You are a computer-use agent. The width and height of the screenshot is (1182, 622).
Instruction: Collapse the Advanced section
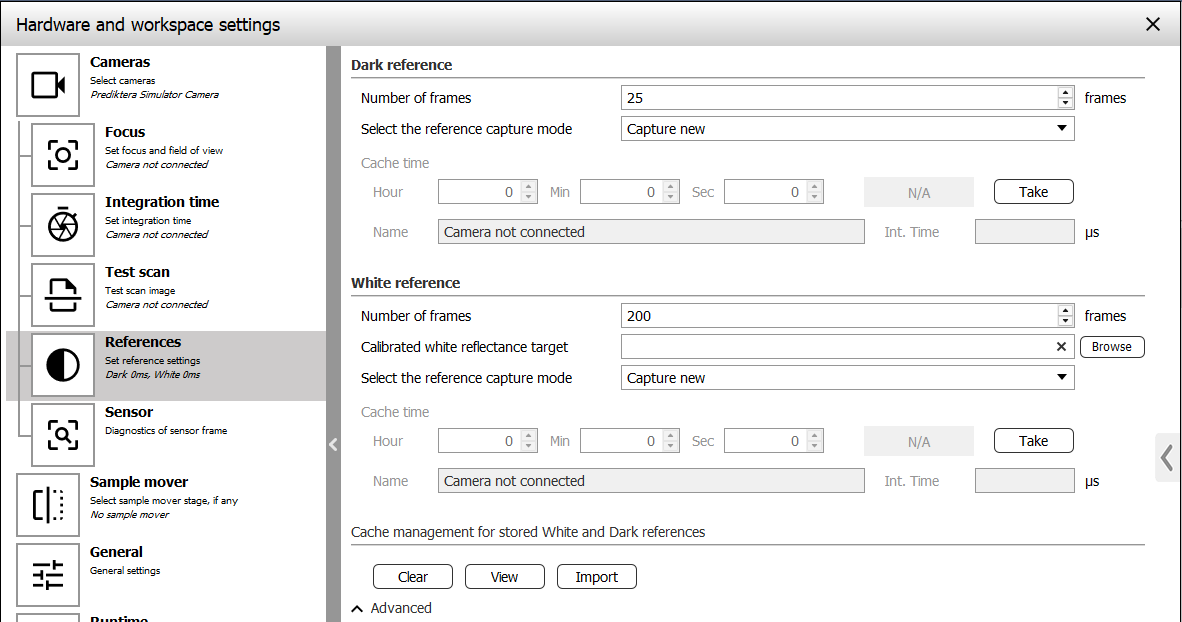coord(358,608)
